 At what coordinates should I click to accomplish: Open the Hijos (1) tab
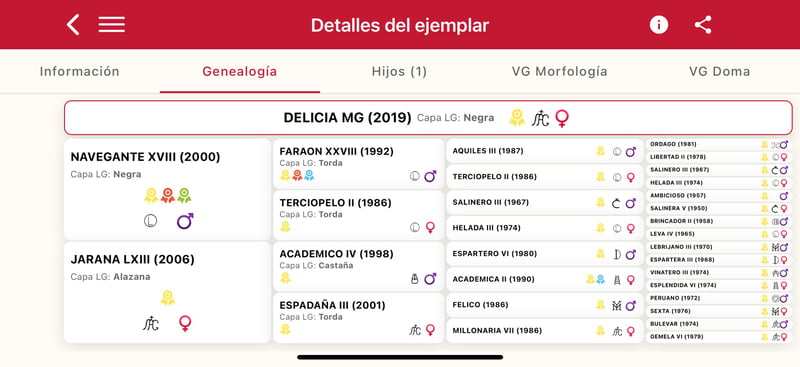[399, 71]
